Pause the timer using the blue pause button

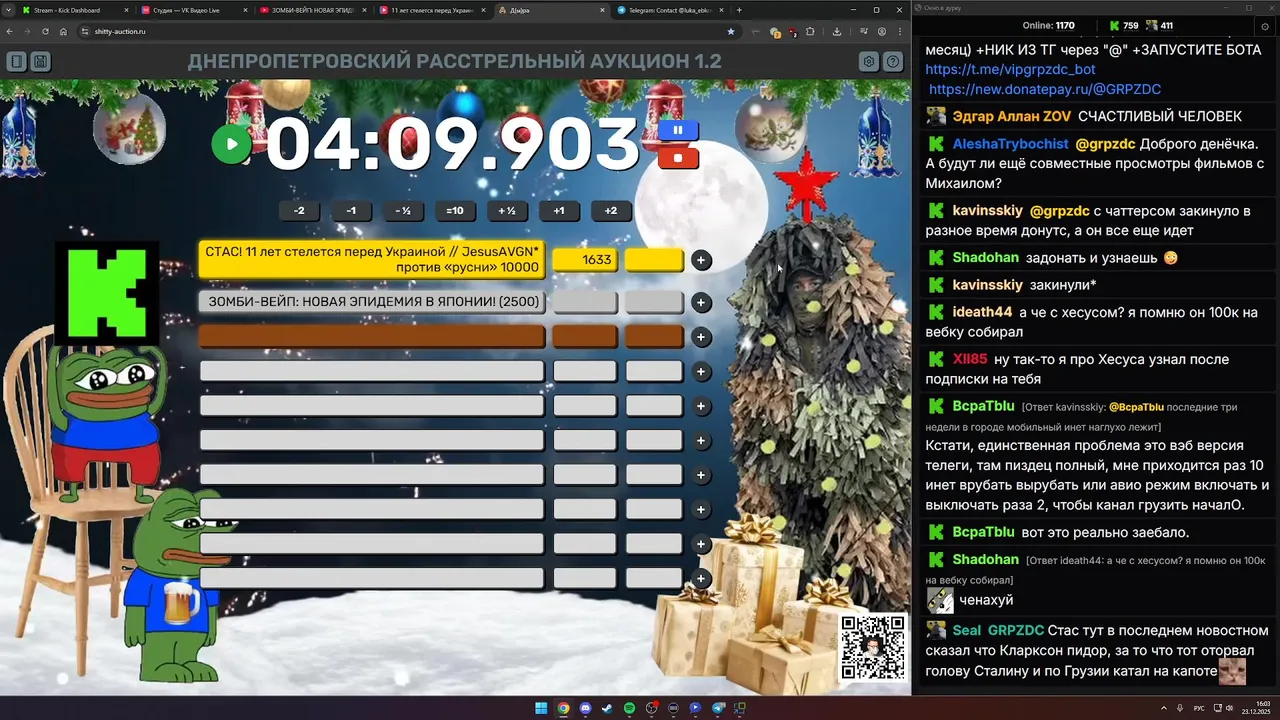(x=677, y=130)
